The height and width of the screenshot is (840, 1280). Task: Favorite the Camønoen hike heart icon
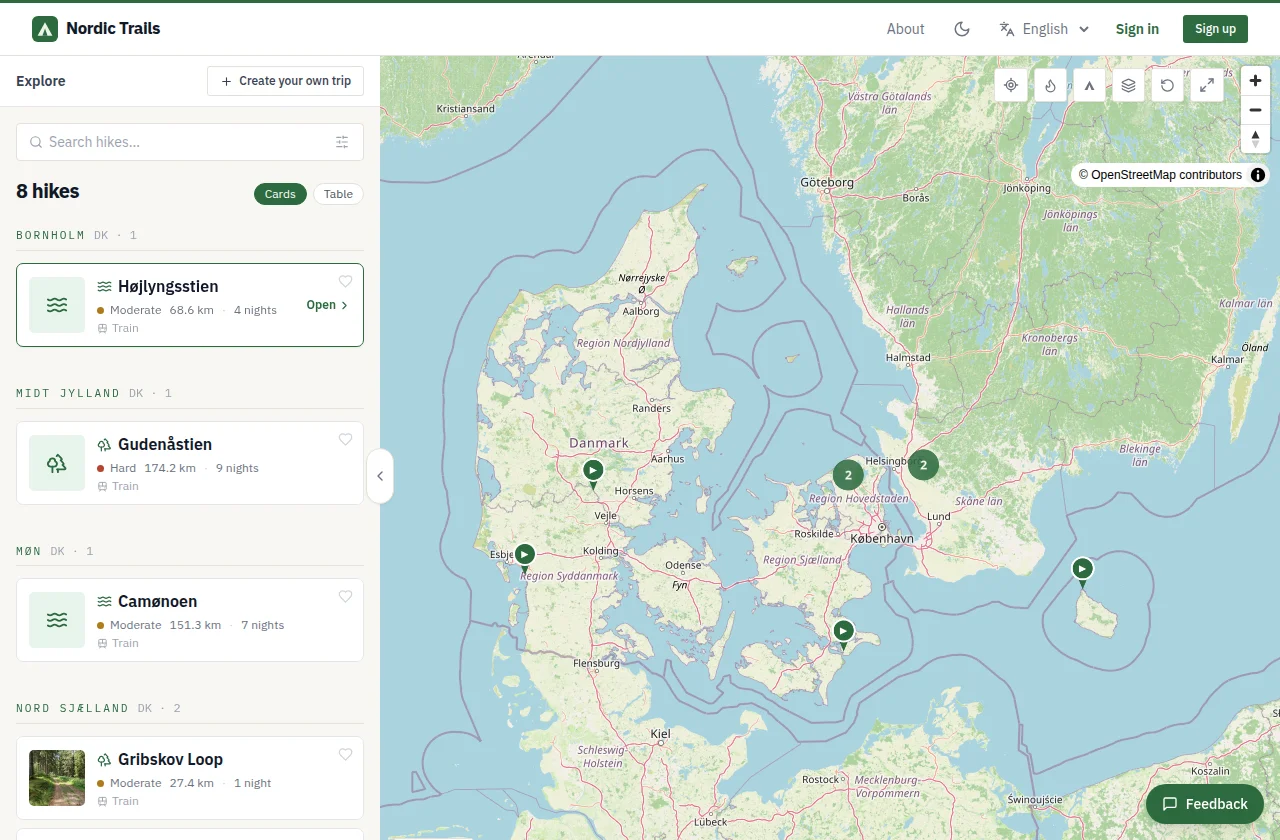(x=345, y=597)
